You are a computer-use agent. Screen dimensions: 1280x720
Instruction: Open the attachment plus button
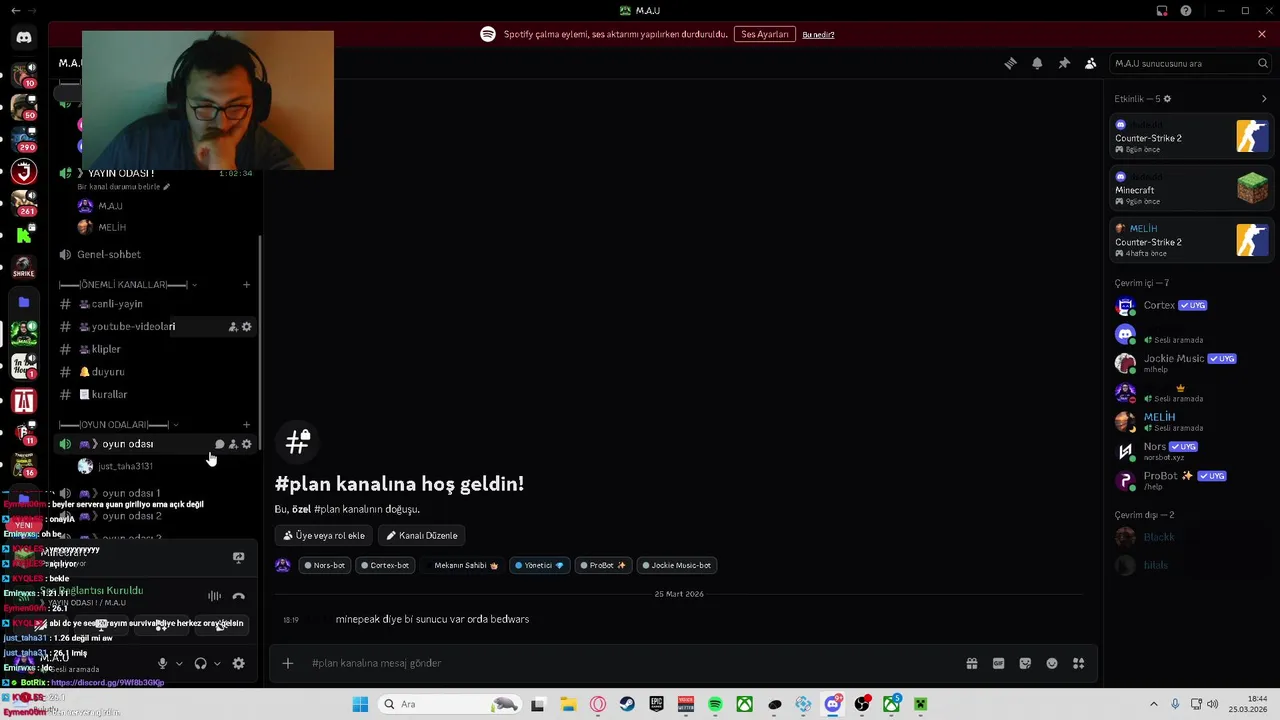[288, 663]
